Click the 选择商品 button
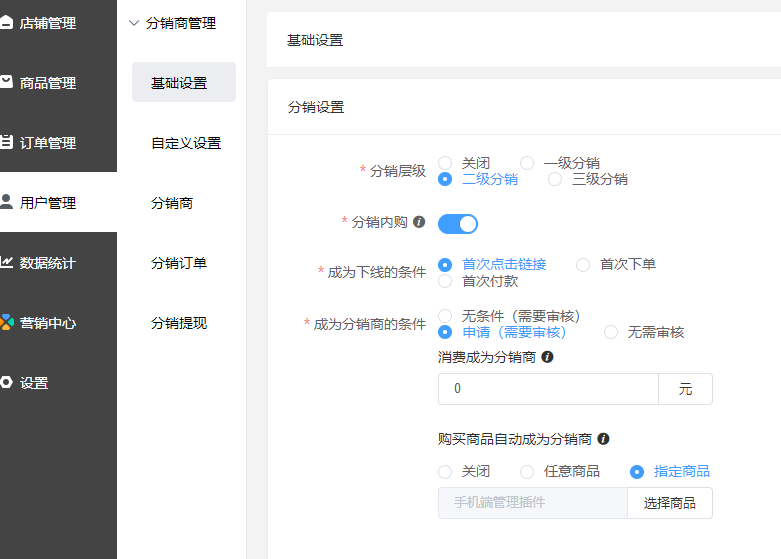Viewport: 781px width, 559px height. (x=669, y=503)
